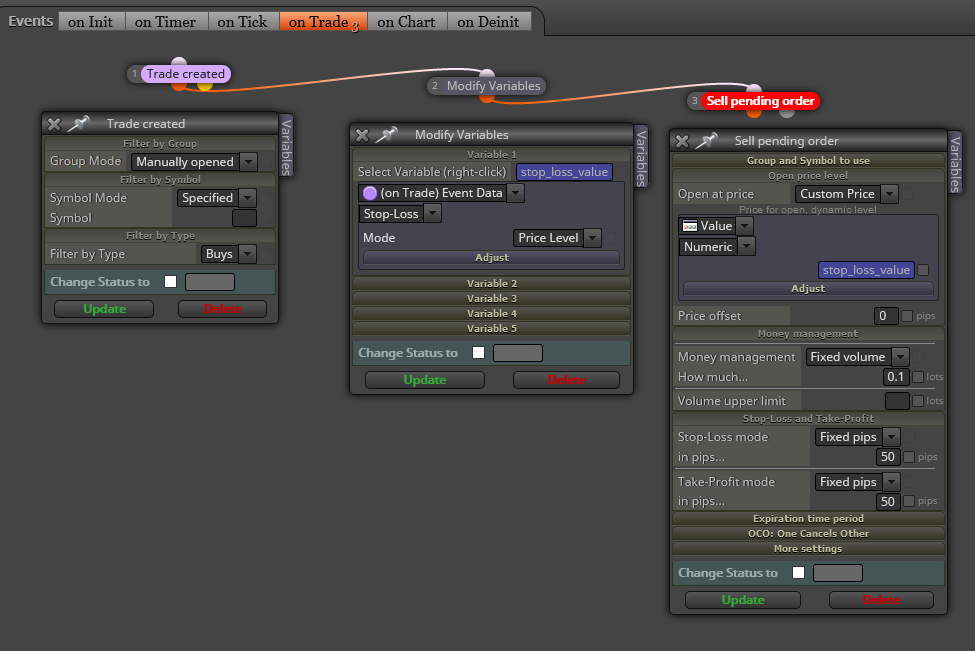Pin the Trade created panel
This screenshot has height=651, width=975.
point(78,124)
